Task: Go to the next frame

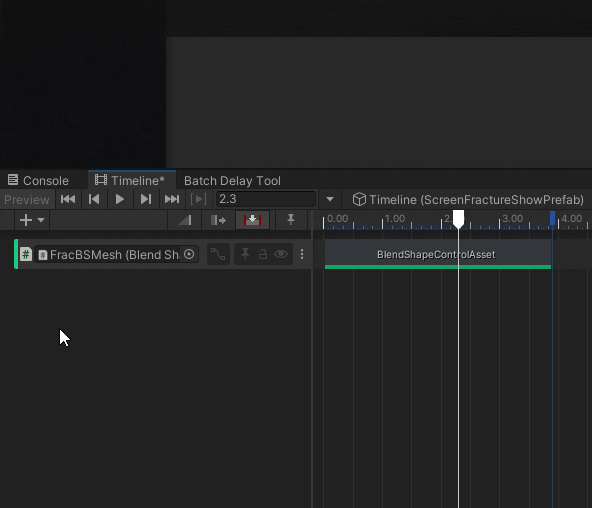Action: pos(146,199)
